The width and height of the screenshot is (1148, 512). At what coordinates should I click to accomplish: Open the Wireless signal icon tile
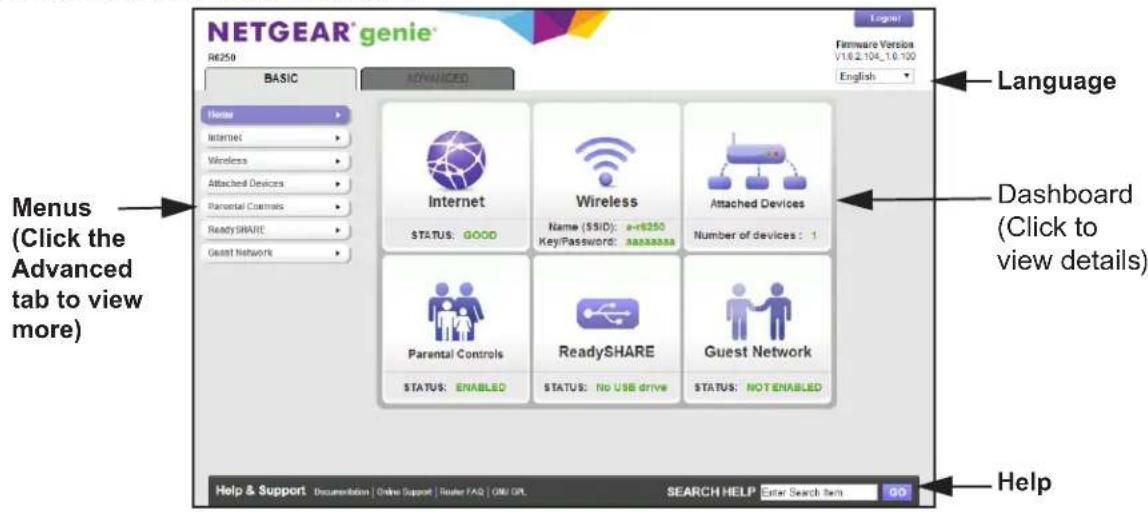605,160
